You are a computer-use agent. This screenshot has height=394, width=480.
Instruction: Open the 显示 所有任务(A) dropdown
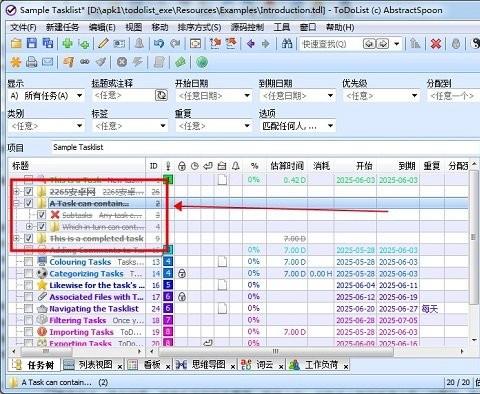coord(46,96)
